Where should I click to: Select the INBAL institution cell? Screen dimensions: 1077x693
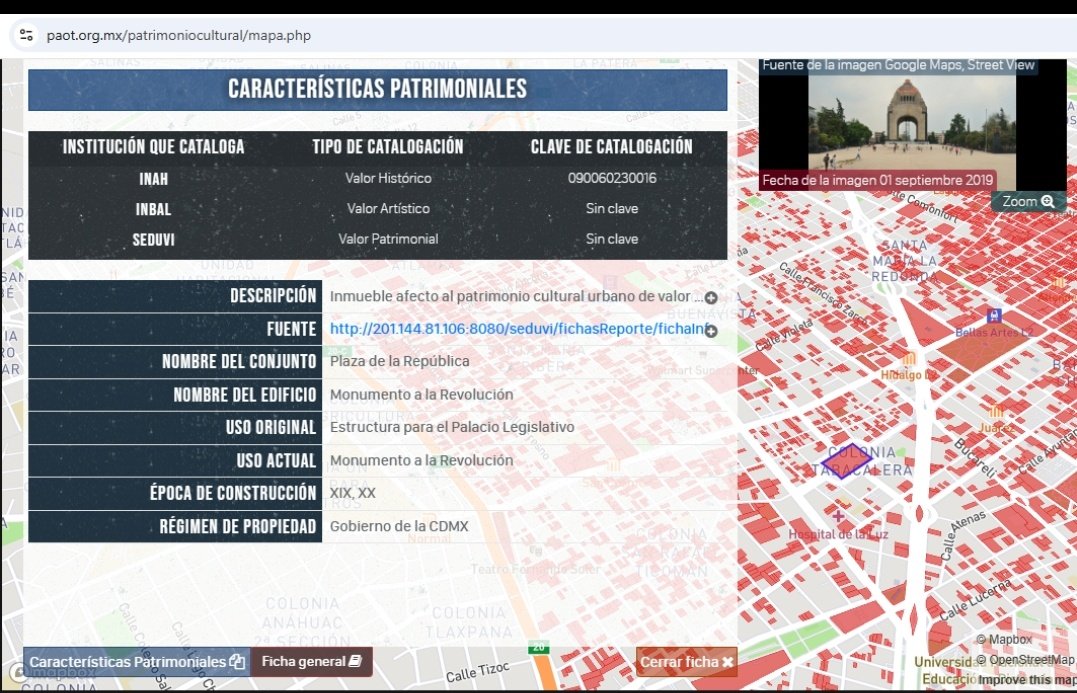pos(153,209)
